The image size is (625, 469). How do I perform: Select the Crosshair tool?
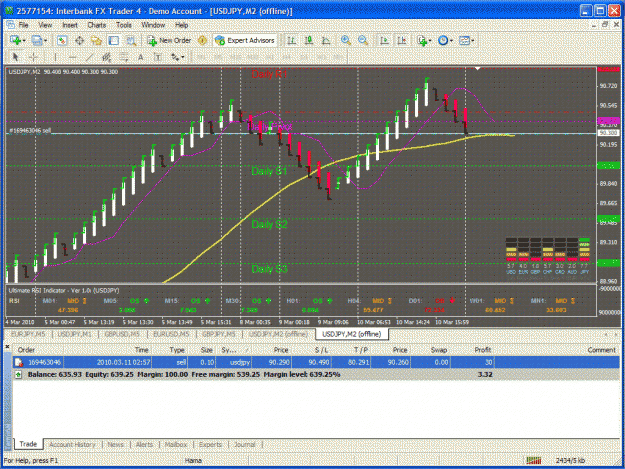tap(34, 57)
